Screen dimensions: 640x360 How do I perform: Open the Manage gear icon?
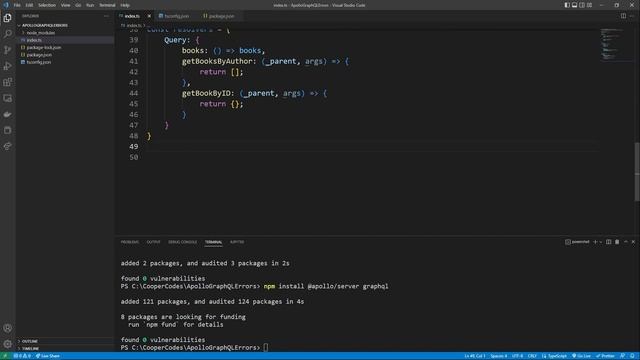pyautogui.click(x=7, y=344)
